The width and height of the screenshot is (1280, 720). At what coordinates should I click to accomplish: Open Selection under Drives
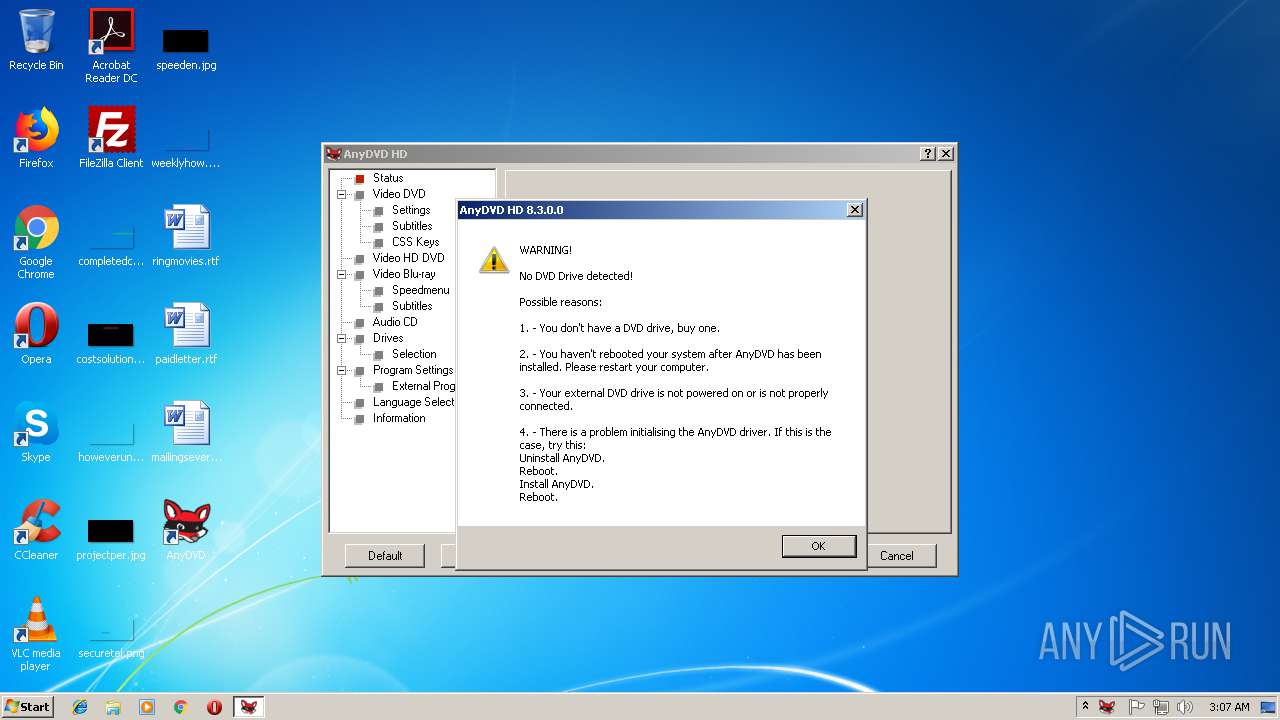(414, 354)
